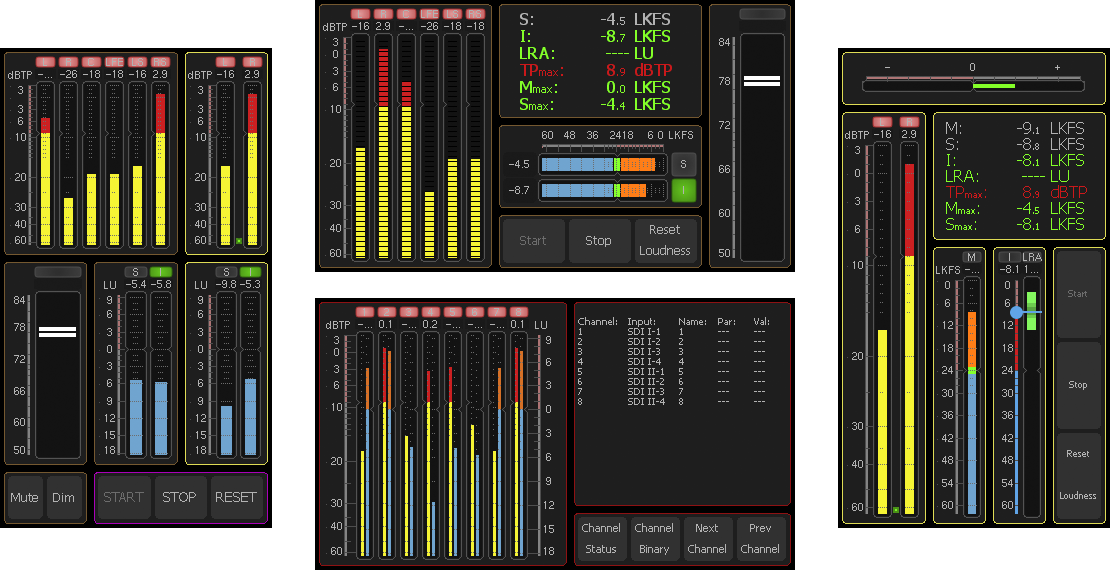Toggle the S button beside the -4.5 bar
This screenshot has width=1110, height=570.
(x=684, y=163)
